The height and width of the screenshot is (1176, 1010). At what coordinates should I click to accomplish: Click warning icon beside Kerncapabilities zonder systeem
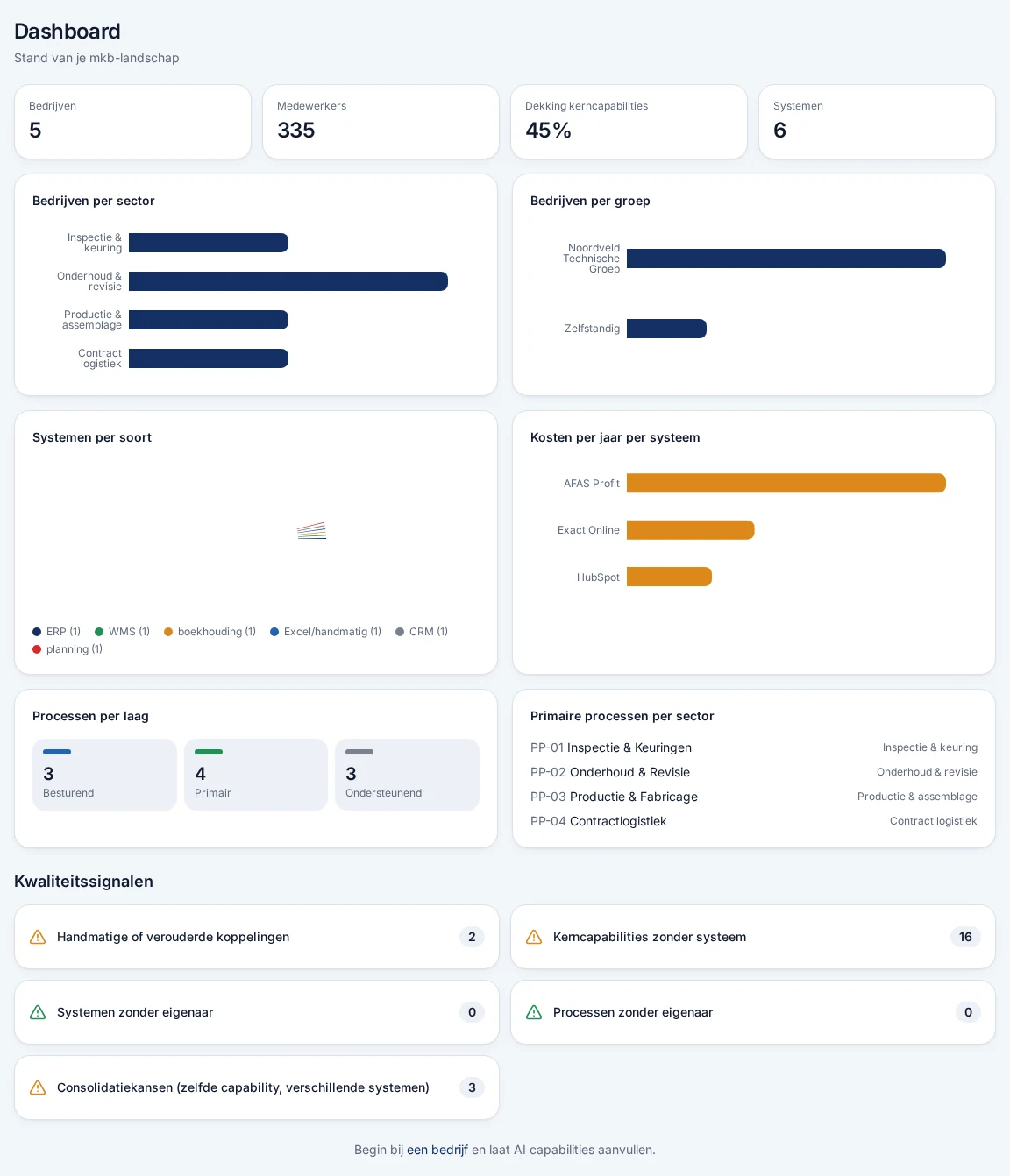click(534, 937)
